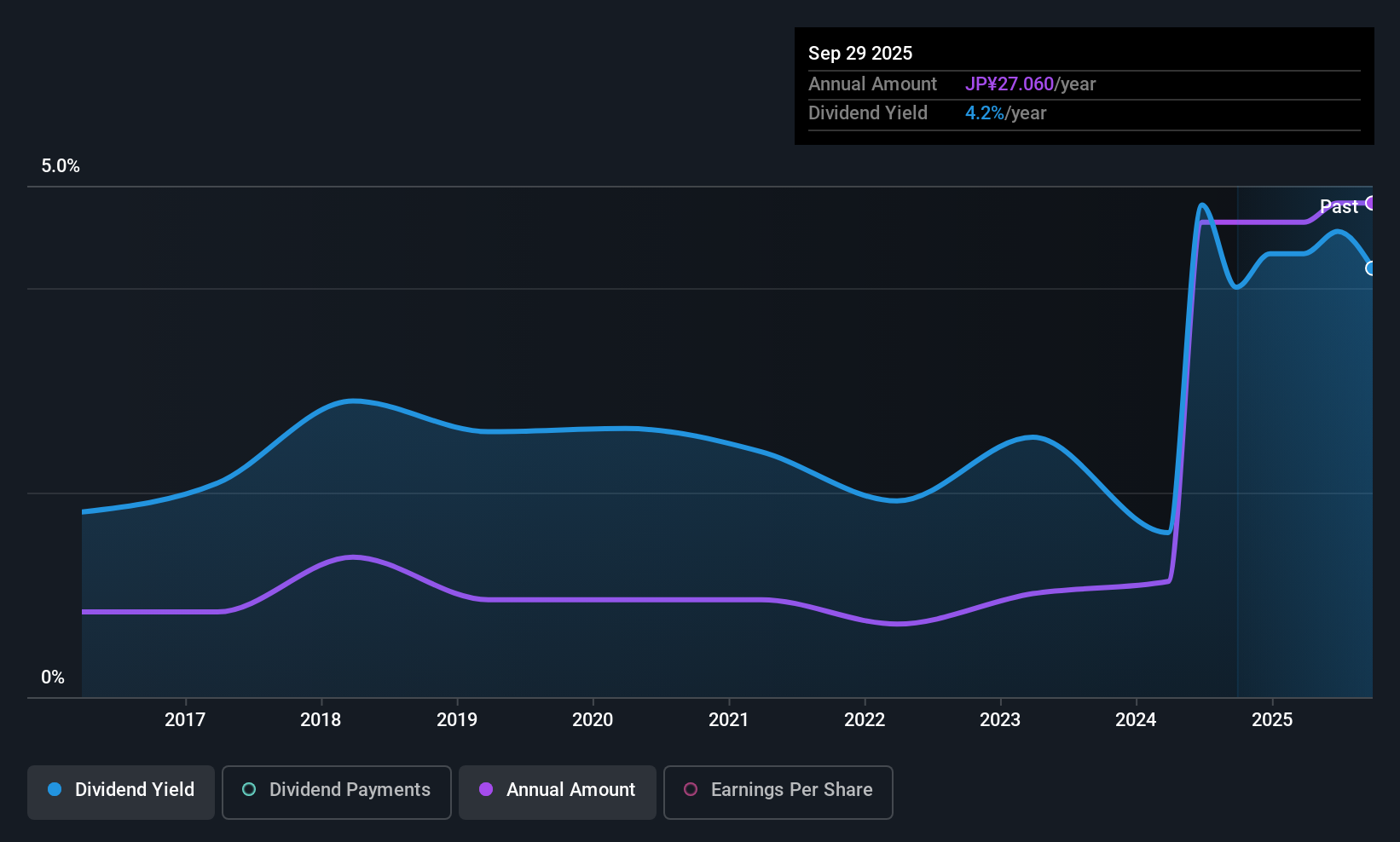The height and width of the screenshot is (842, 1400).
Task: Expand the Dividend Payments legend entry
Action: (336, 791)
